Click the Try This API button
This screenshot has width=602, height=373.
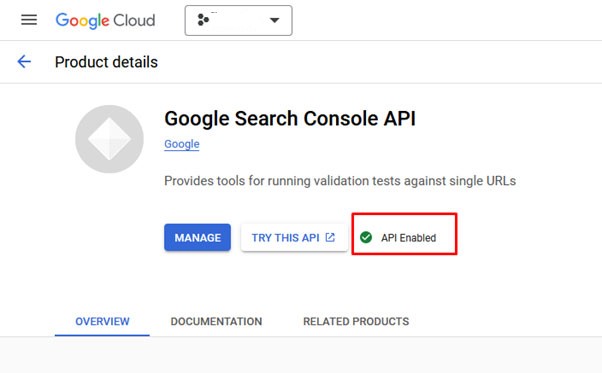tap(294, 238)
